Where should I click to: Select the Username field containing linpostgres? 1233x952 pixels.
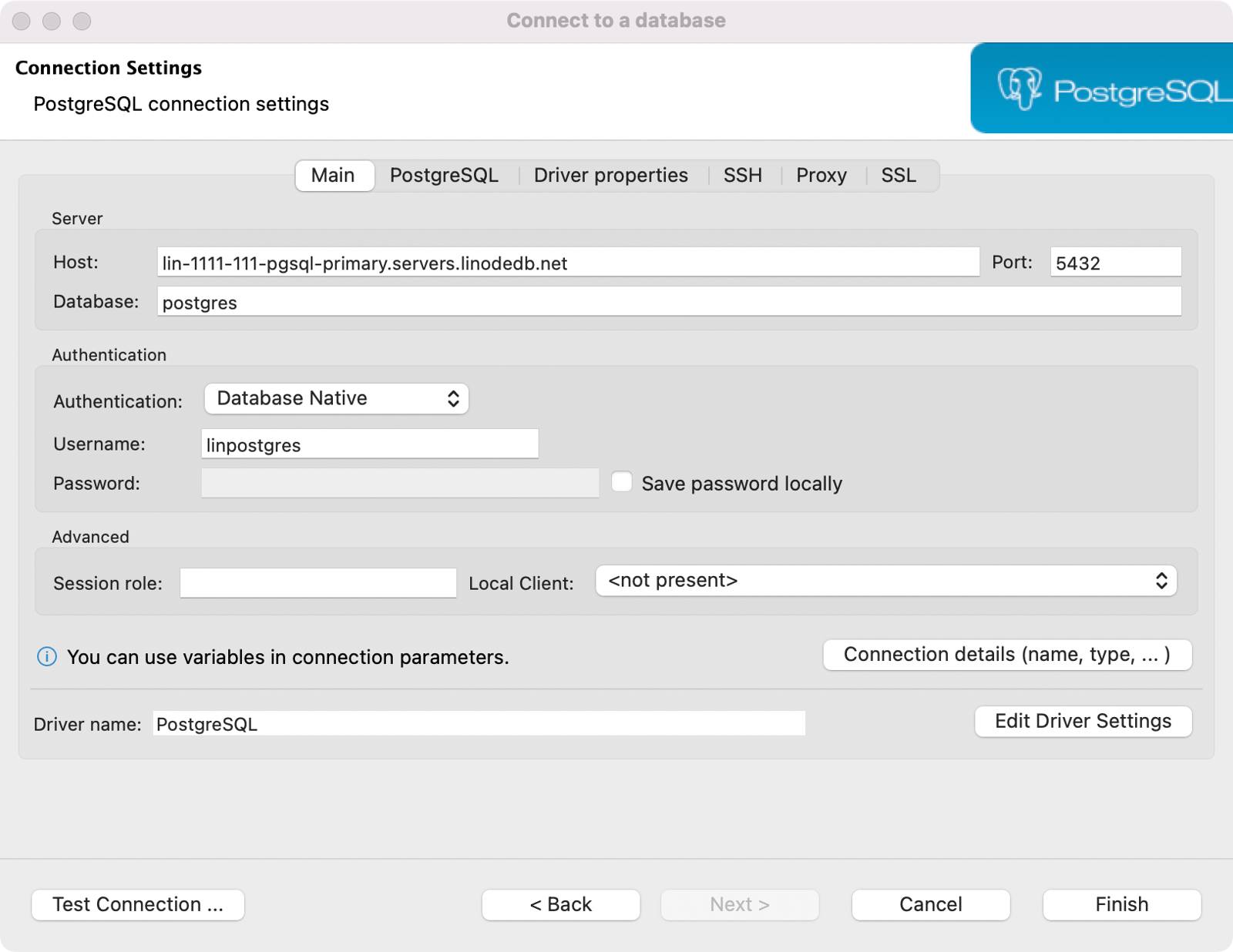coord(368,444)
